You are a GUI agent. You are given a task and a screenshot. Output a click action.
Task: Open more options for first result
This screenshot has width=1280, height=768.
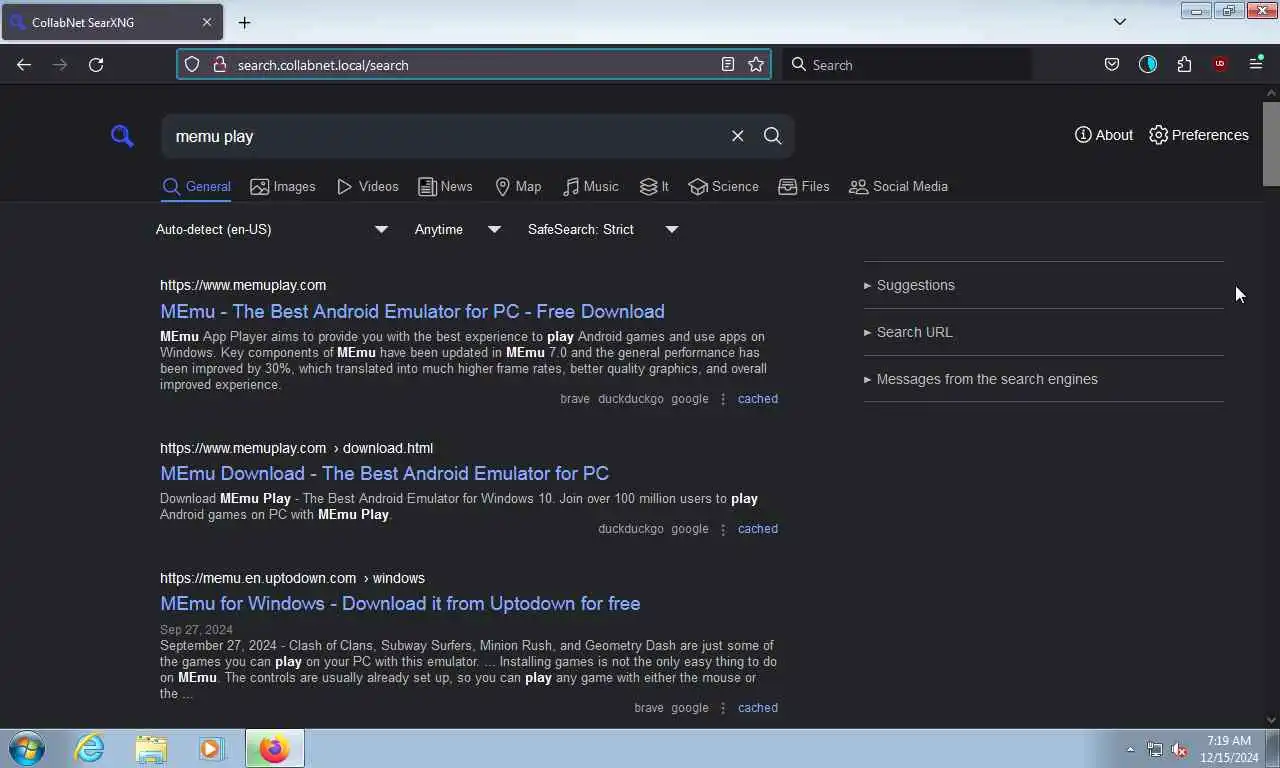[x=723, y=399]
